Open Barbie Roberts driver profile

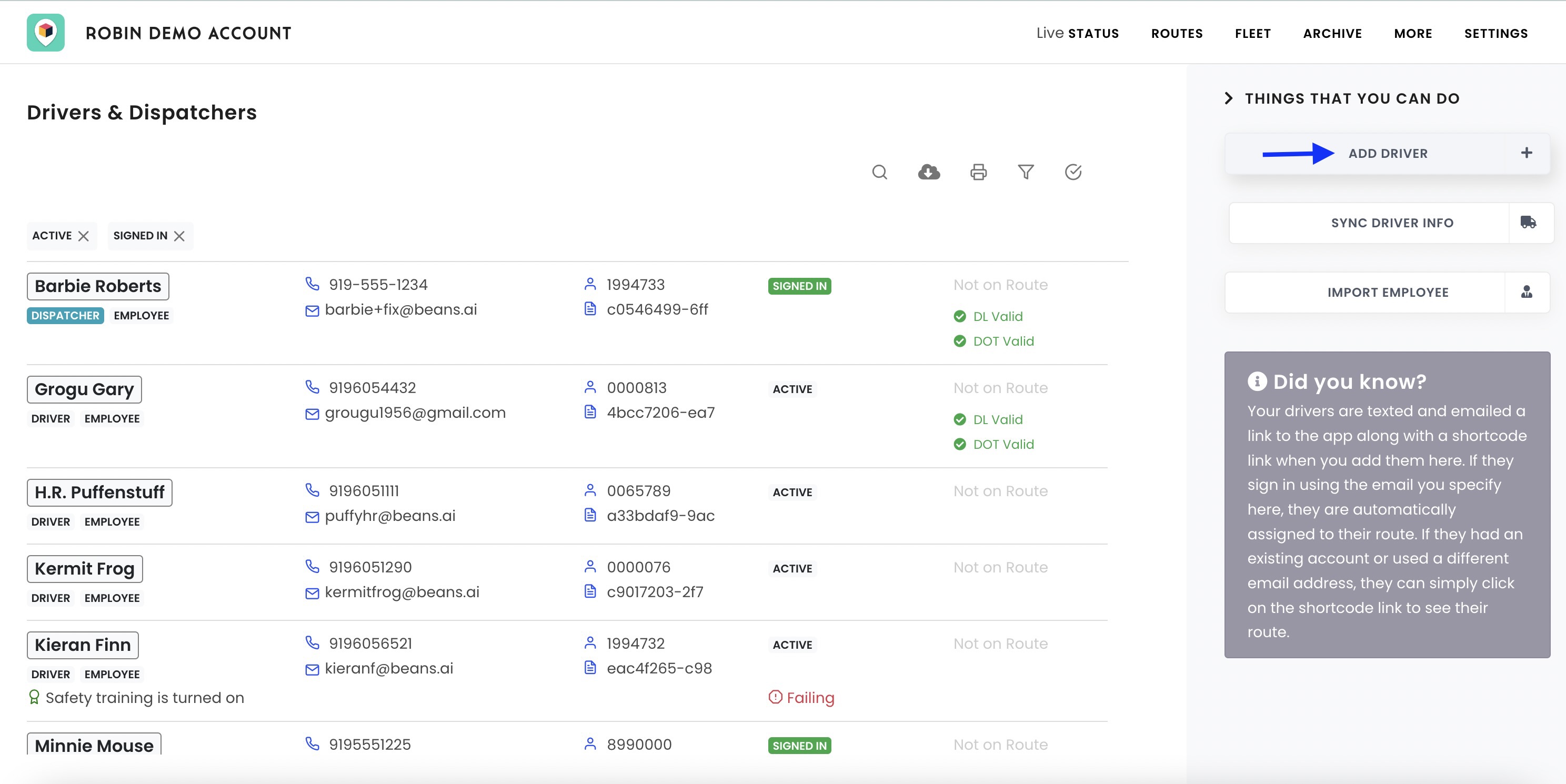[98, 286]
